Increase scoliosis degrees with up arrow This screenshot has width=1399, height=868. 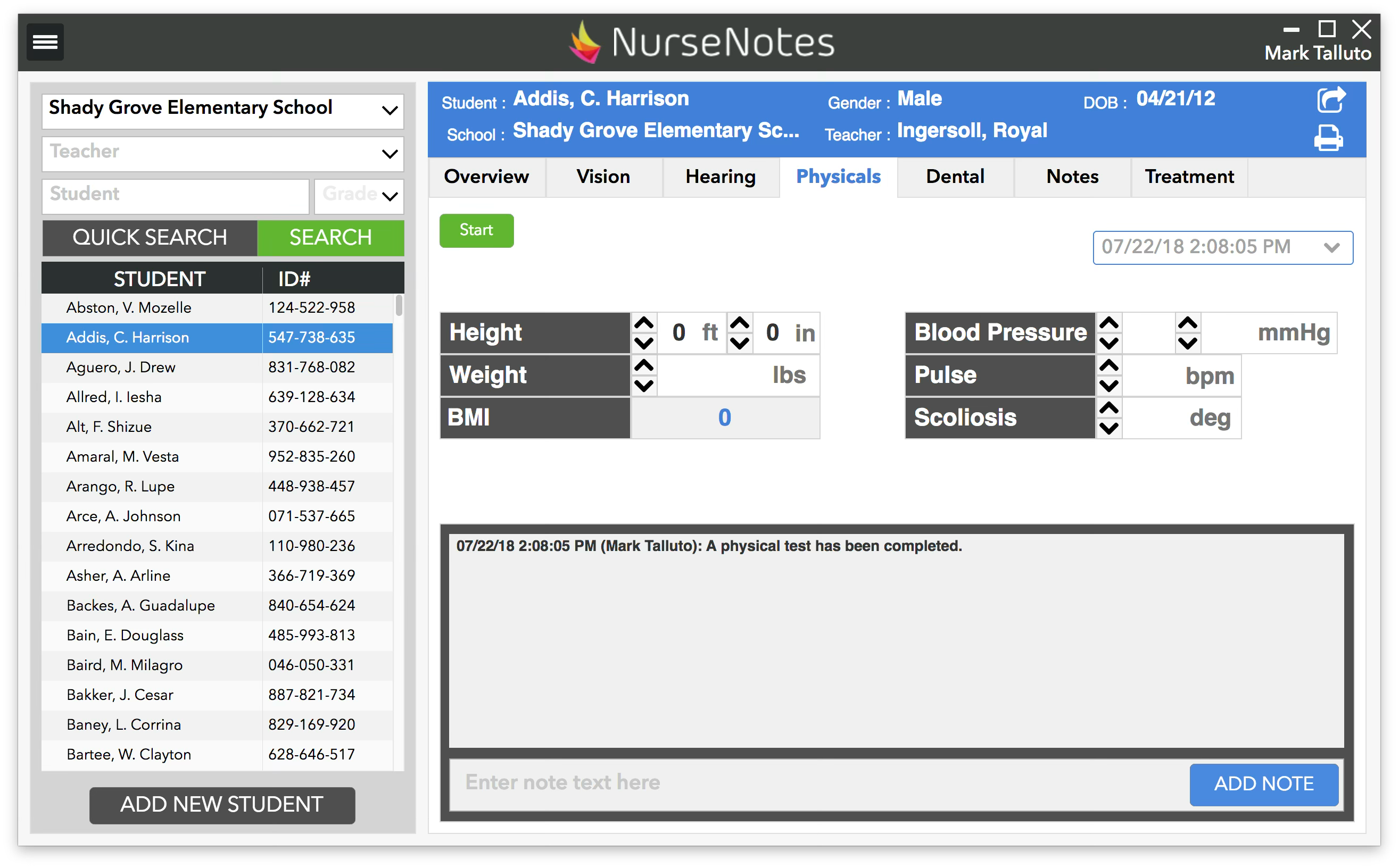point(1108,408)
